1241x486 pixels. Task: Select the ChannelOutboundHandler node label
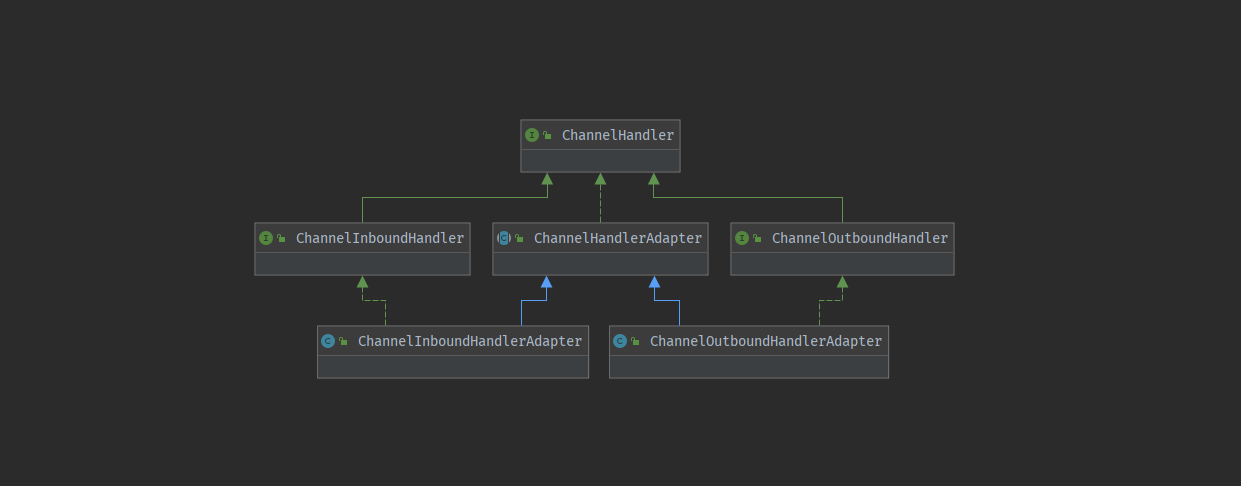tap(859, 238)
